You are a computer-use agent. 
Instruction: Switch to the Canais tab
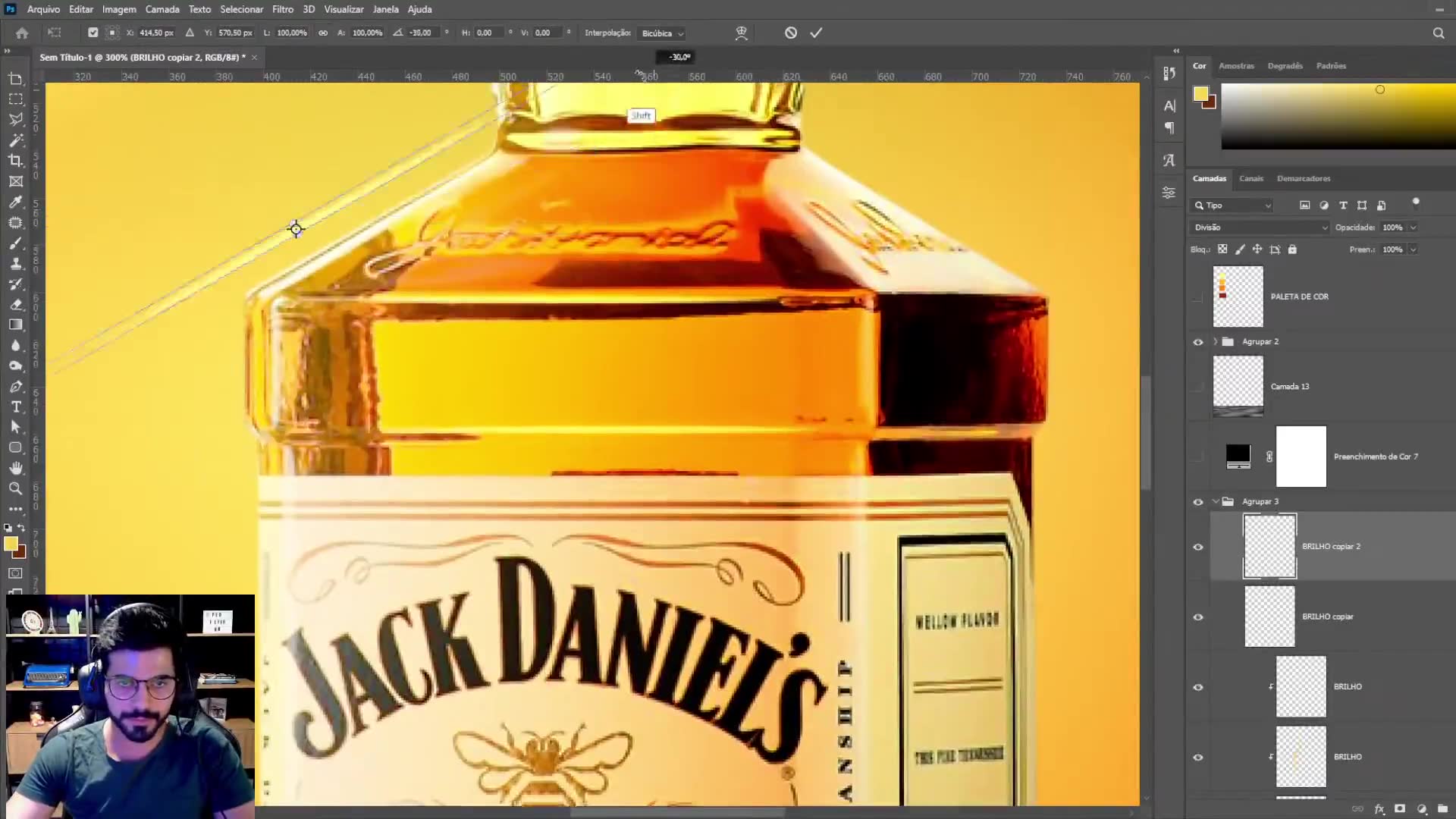pyautogui.click(x=1250, y=179)
